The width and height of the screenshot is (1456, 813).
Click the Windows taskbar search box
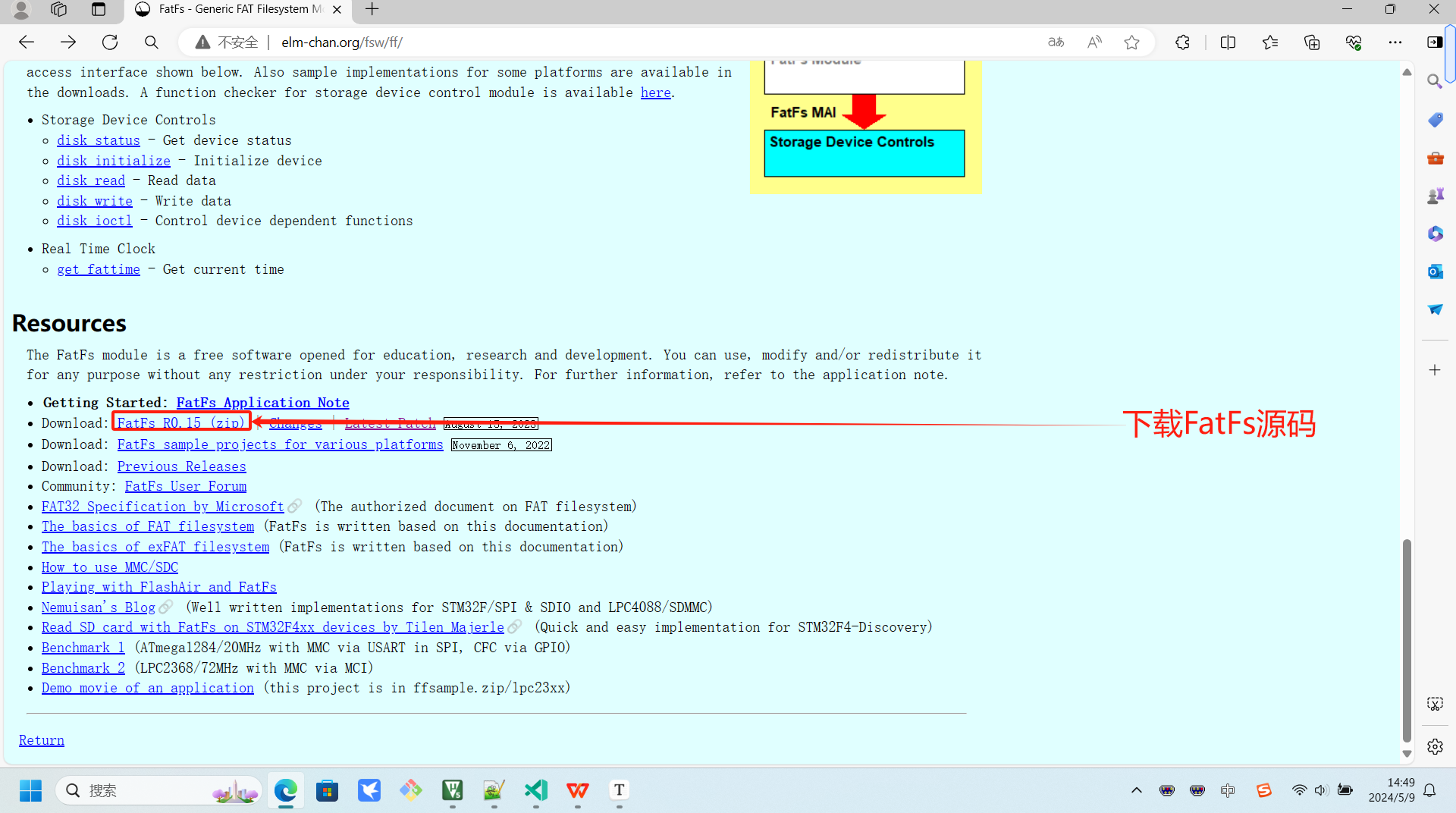tap(159, 790)
